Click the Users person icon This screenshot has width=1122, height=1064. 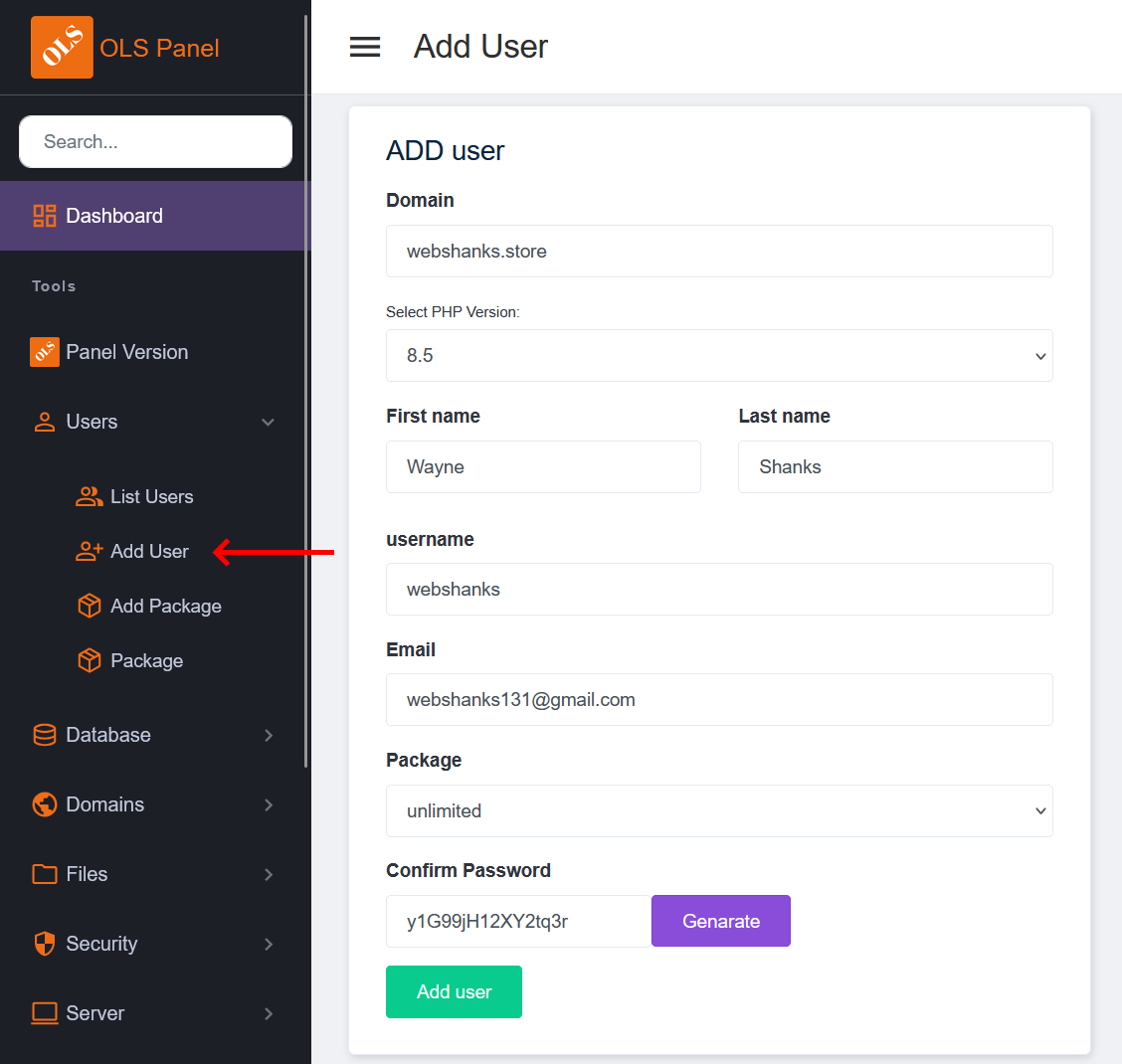pyautogui.click(x=45, y=423)
